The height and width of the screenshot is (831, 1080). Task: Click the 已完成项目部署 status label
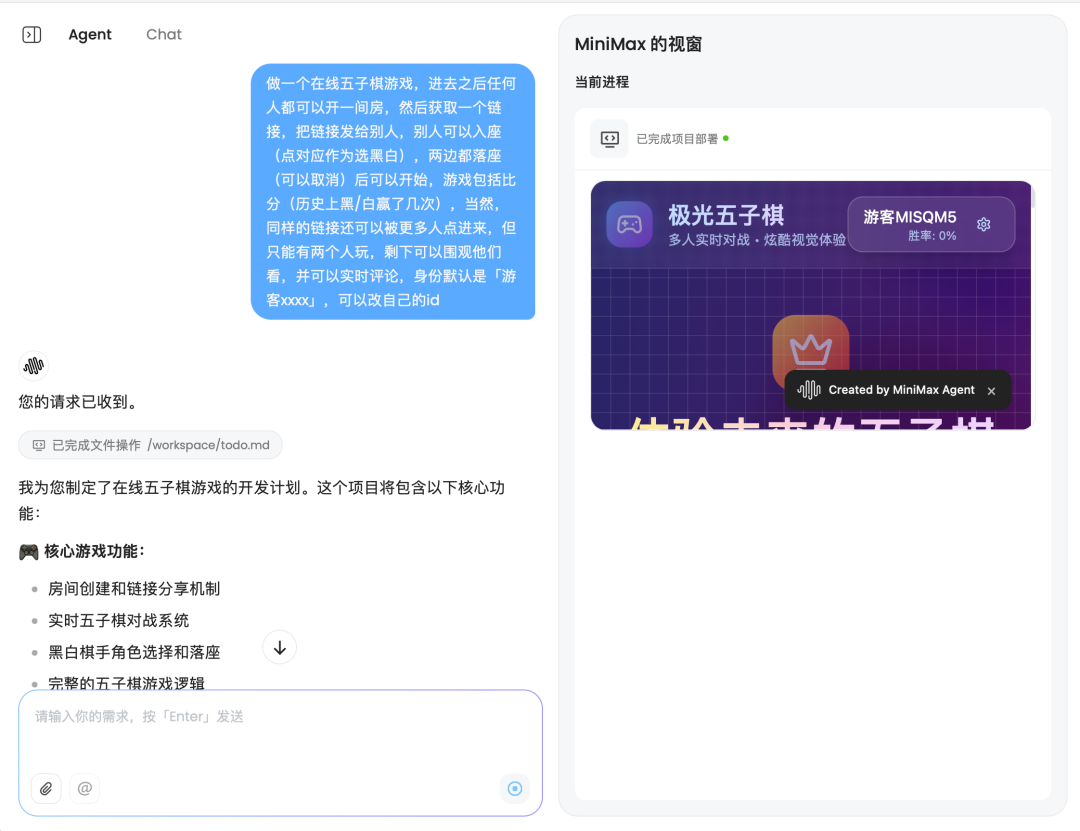tap(677, 139)
